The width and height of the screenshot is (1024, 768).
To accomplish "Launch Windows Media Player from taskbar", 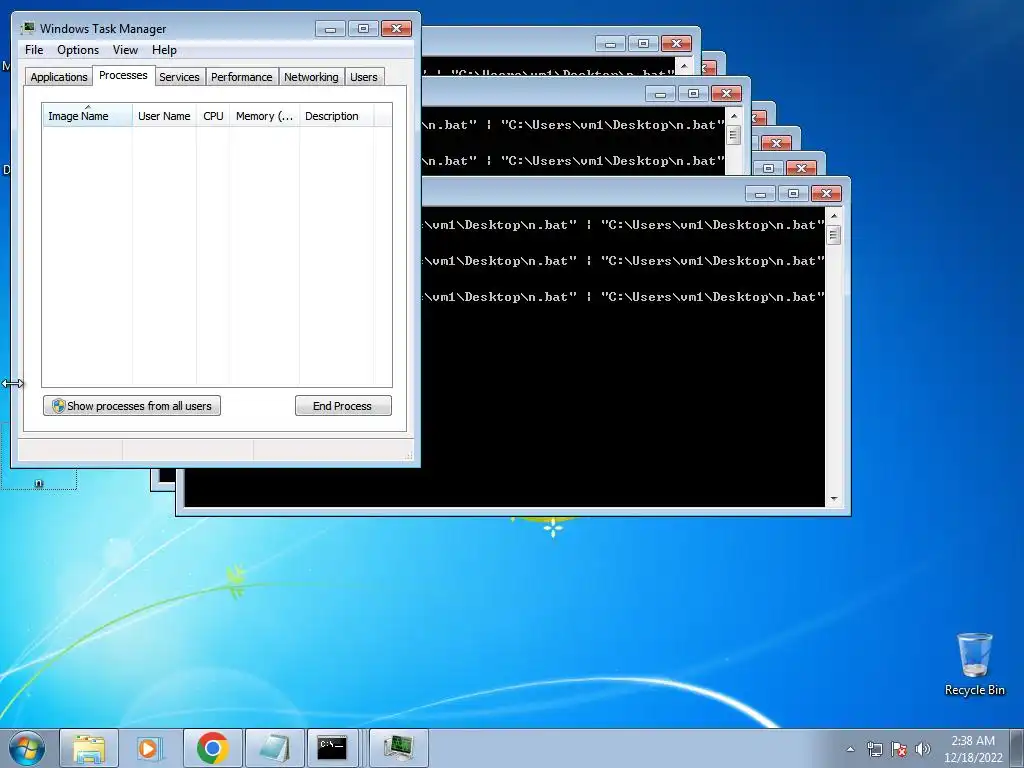I will point(150,748).
